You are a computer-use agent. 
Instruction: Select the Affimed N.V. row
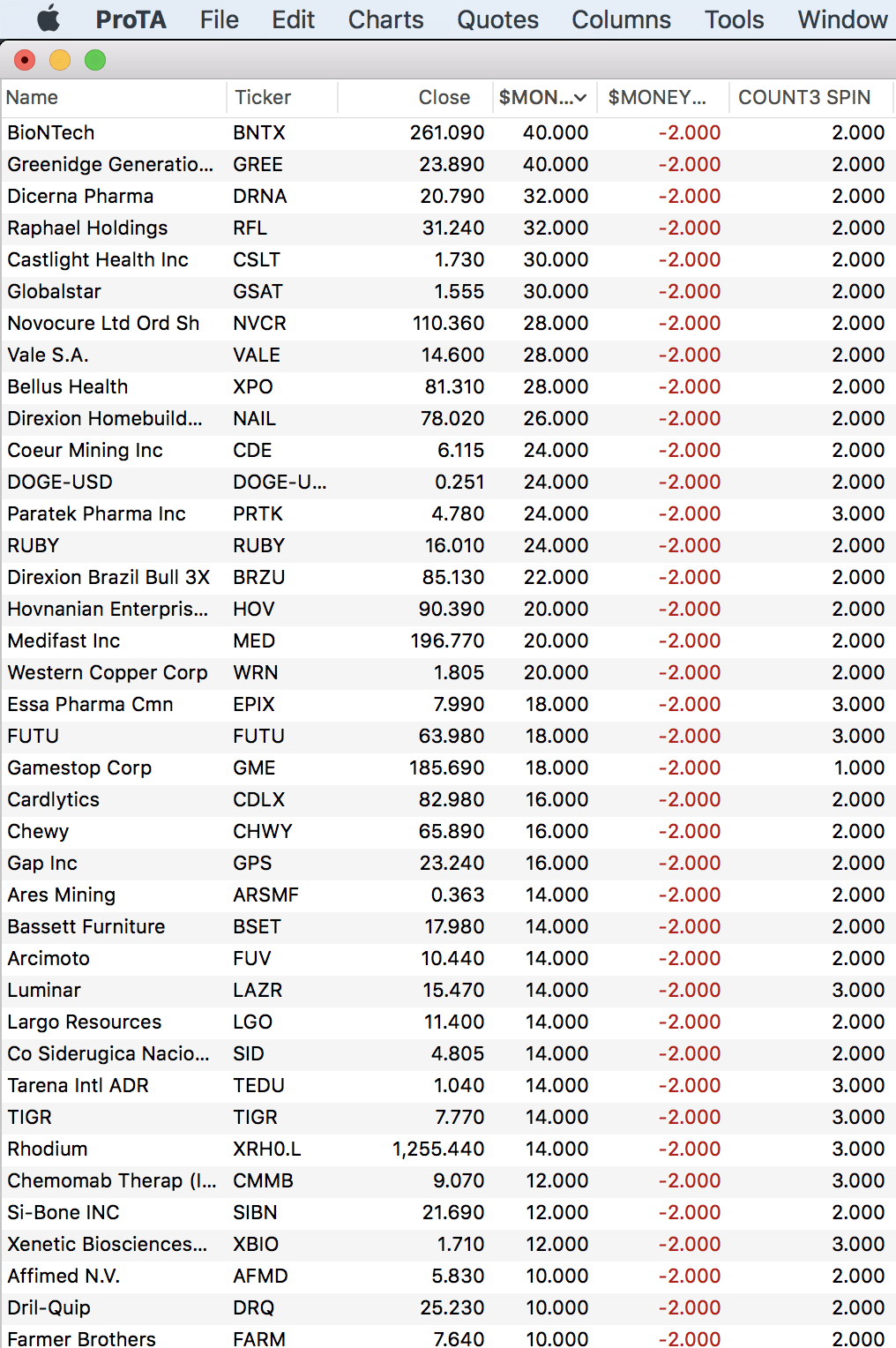pos(448,1276)
